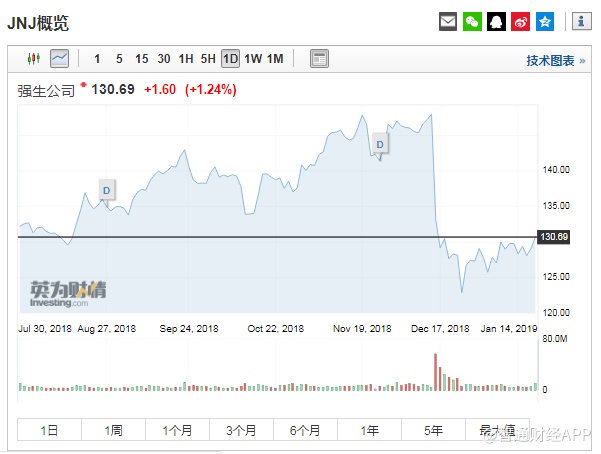Select the 1W chart interval
601x454 pixels.
253,59
